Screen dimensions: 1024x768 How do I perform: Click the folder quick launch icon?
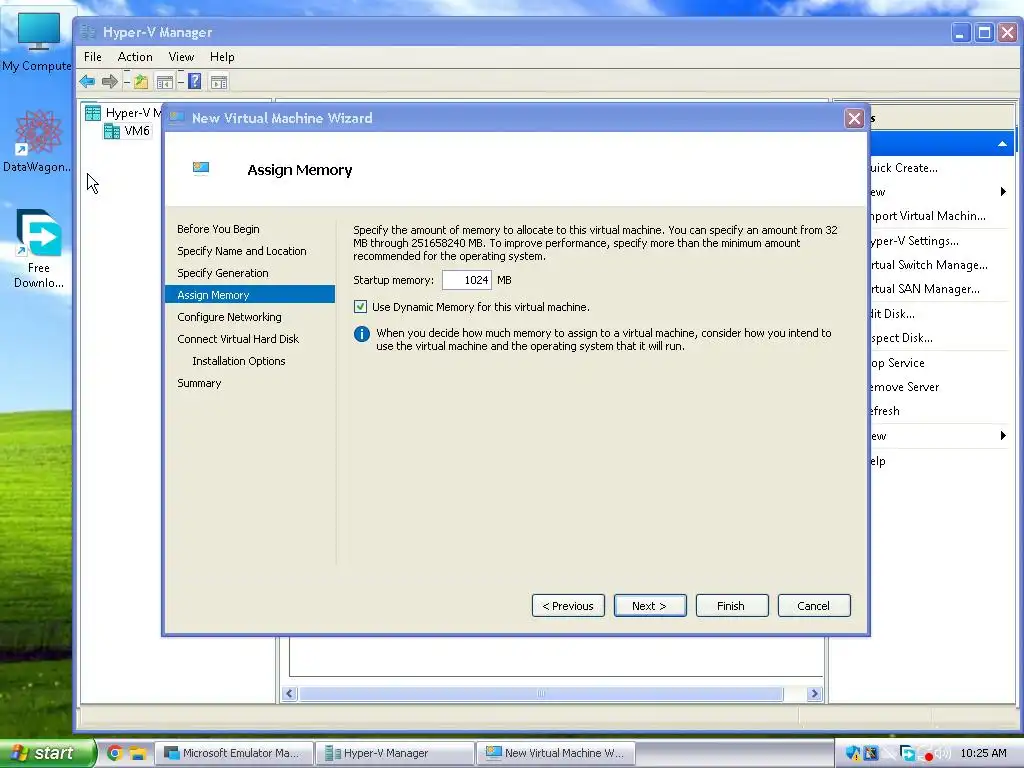(x=137, y=753)
